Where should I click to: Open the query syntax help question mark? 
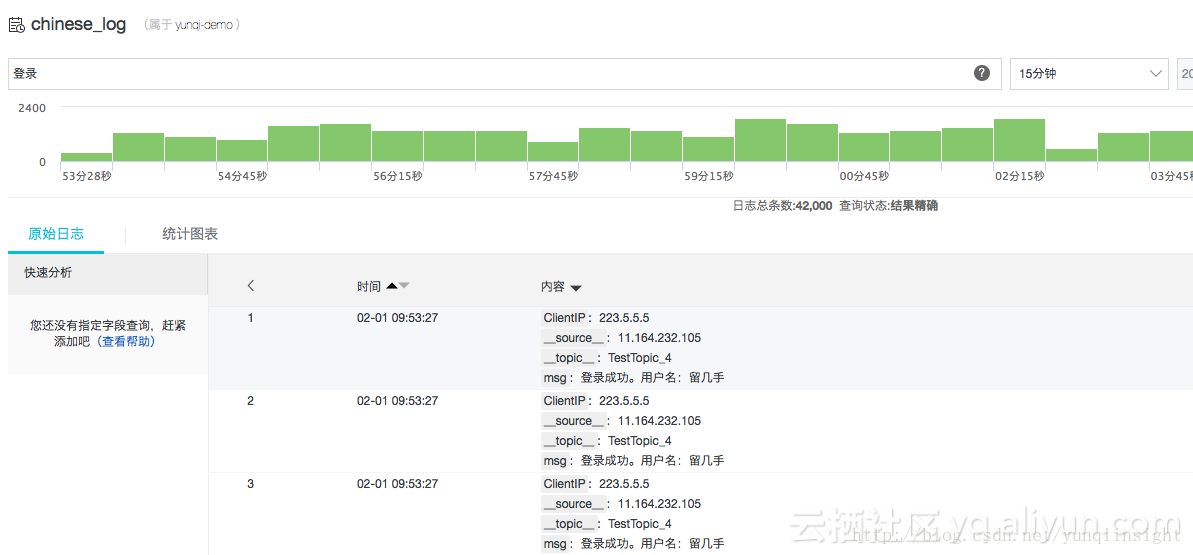[x=981, y=73]
